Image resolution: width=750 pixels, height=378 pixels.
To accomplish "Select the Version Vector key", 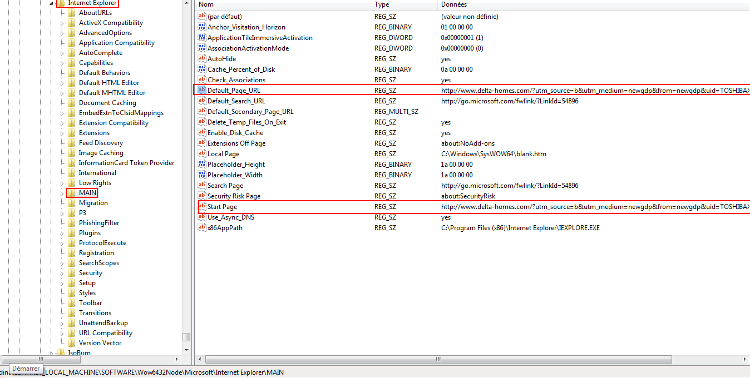I will 100,343.
